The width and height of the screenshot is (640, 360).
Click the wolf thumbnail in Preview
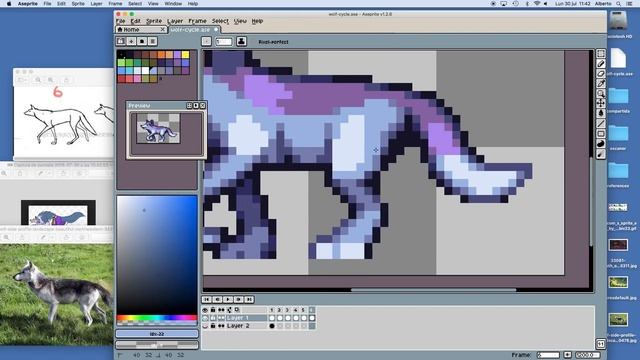coord(158,128)
